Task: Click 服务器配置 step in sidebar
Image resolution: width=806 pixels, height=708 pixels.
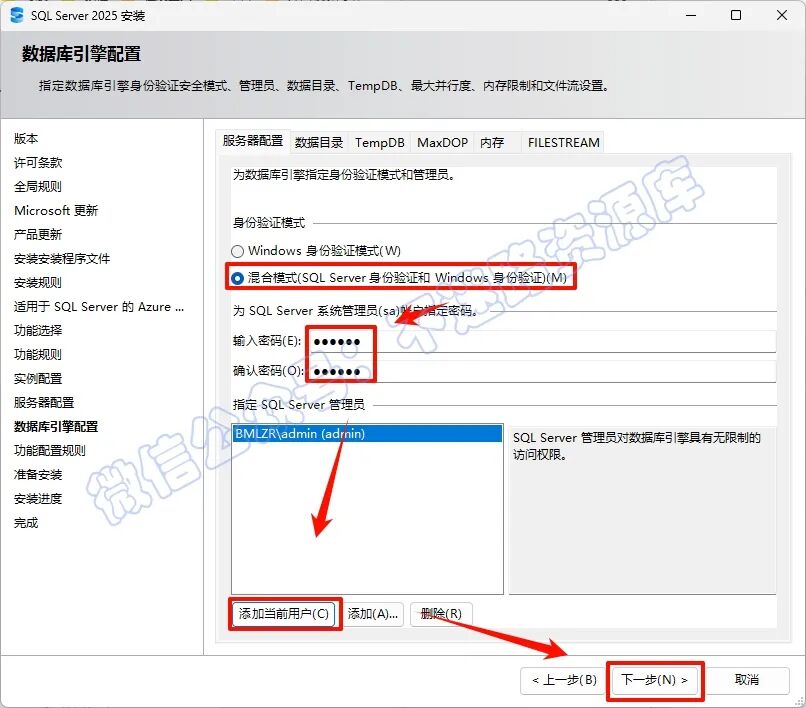Action: [x=44, y=403]
